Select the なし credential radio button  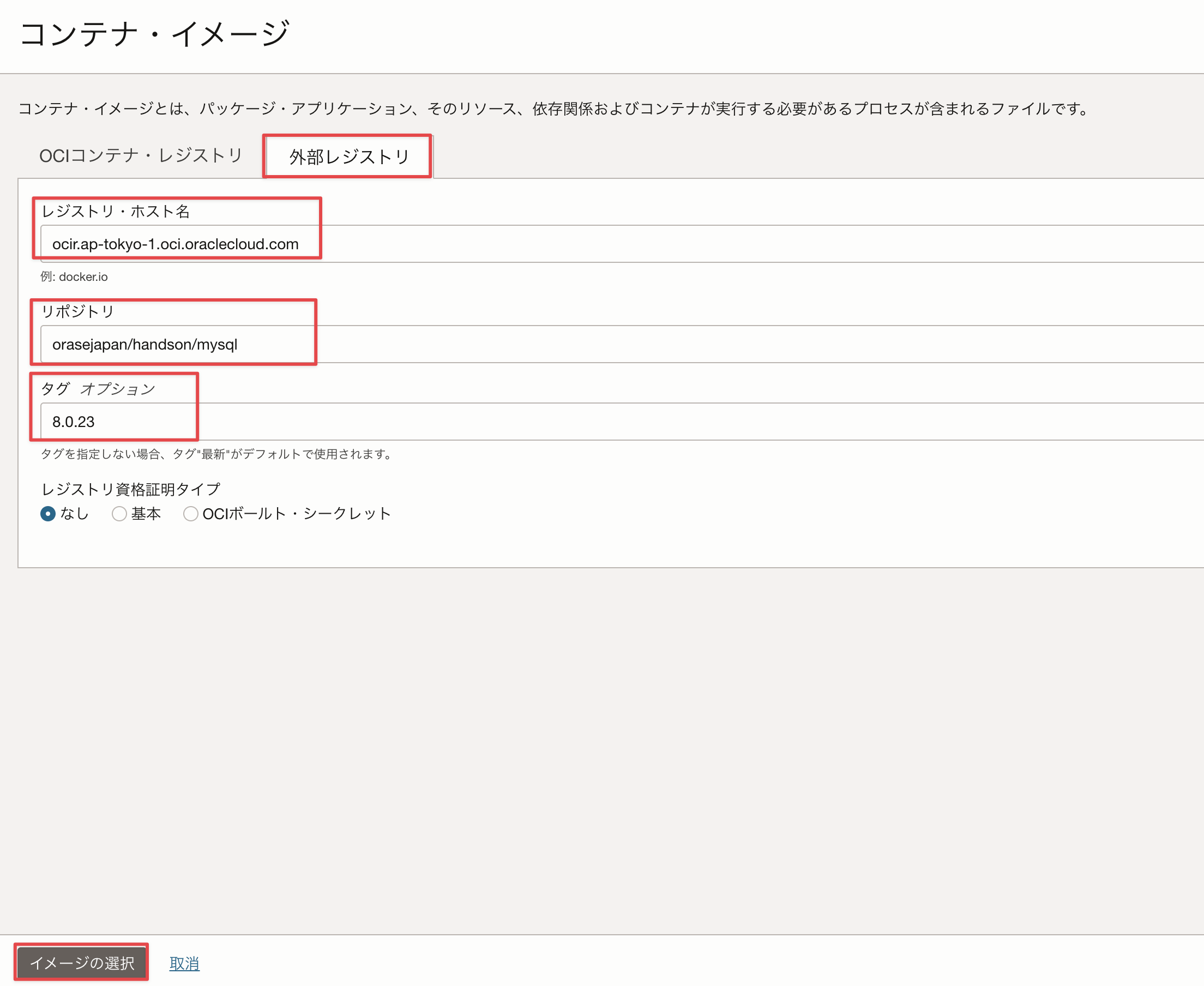pyautogui.click(x=49, y=514)
